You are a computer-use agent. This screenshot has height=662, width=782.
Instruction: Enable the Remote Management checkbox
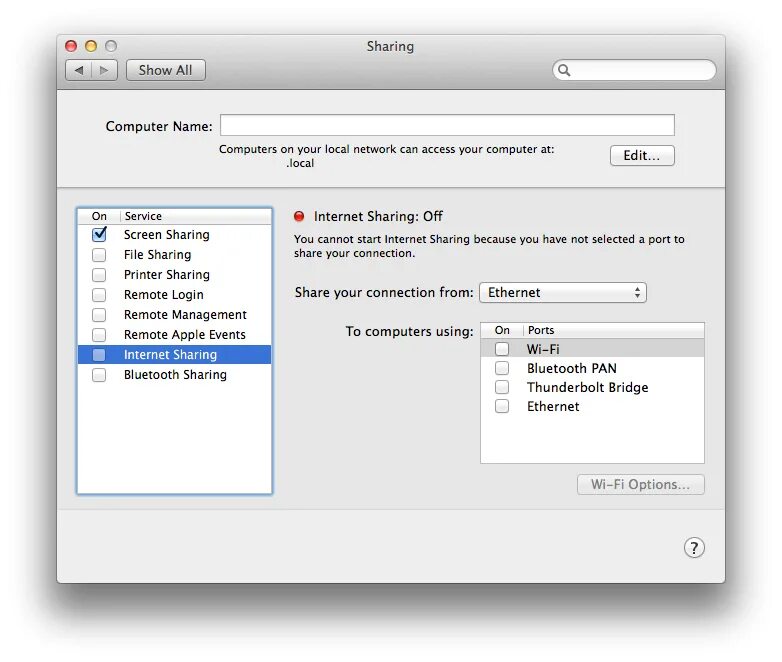pos(99,315)
